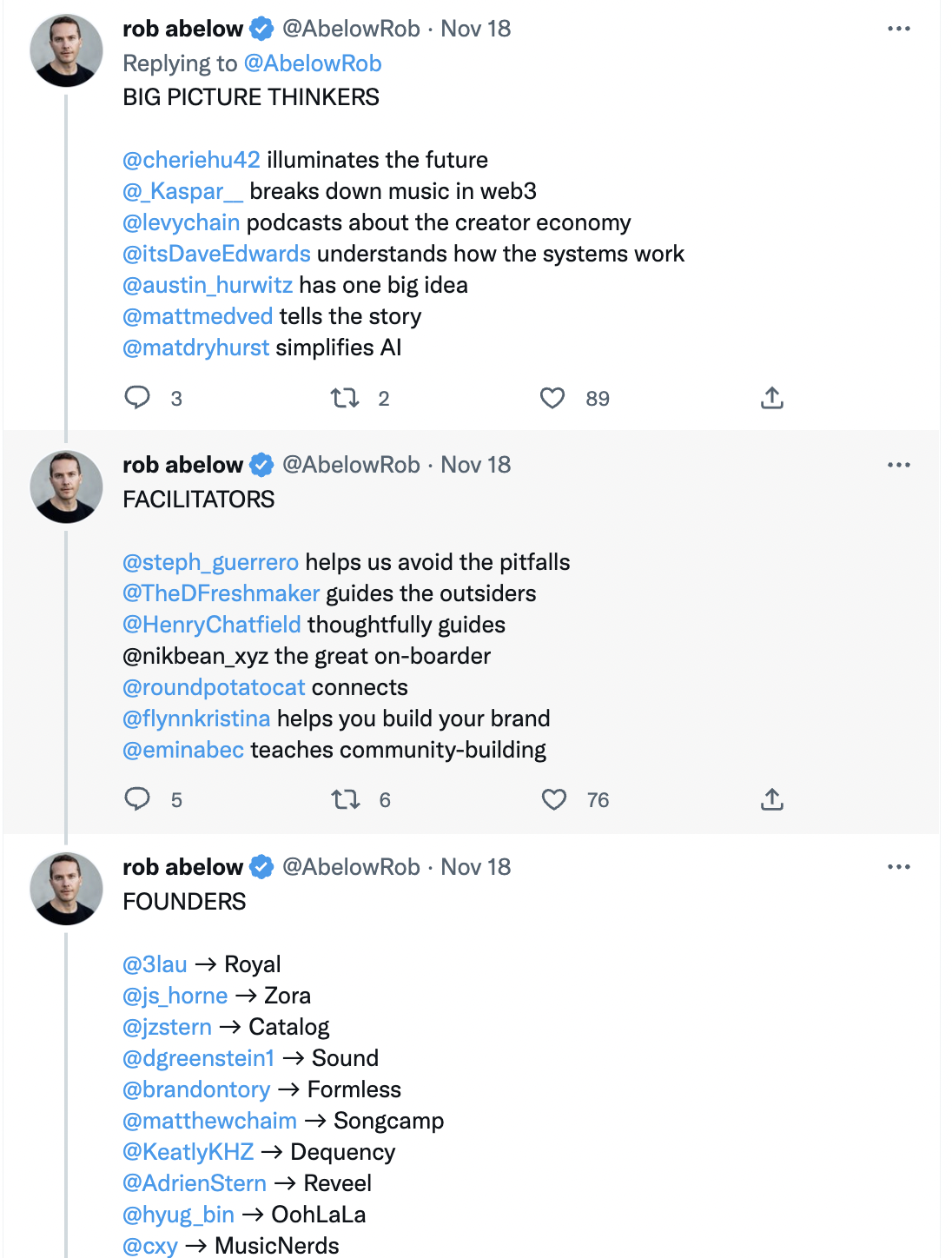Like the FACILITATORS tweet
The height and width of the screenshot is (1258, 952).
554,799
